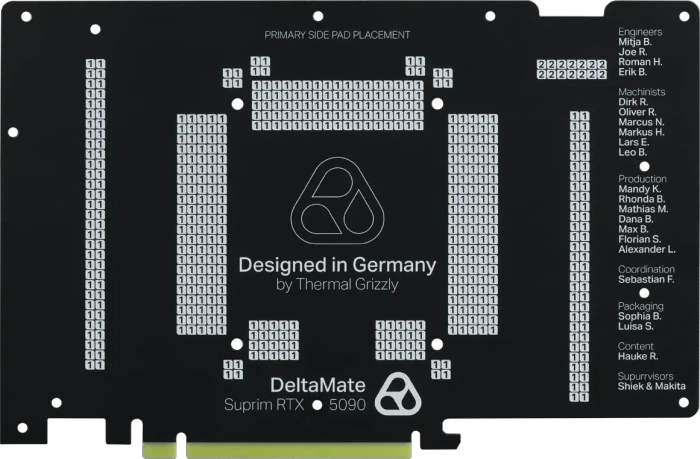
Task: Click the 'Machinists' heading
Action: 642,92
